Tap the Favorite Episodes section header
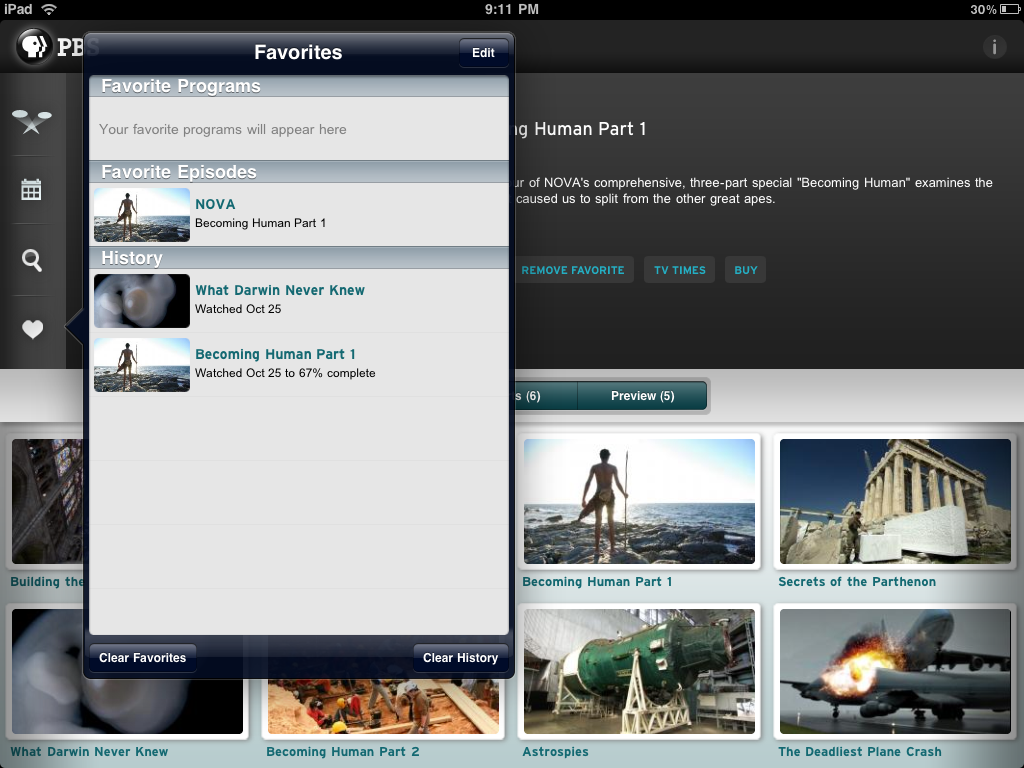Screen dimensions: 1024x768 pyautogui.click(x=298, y=172)
